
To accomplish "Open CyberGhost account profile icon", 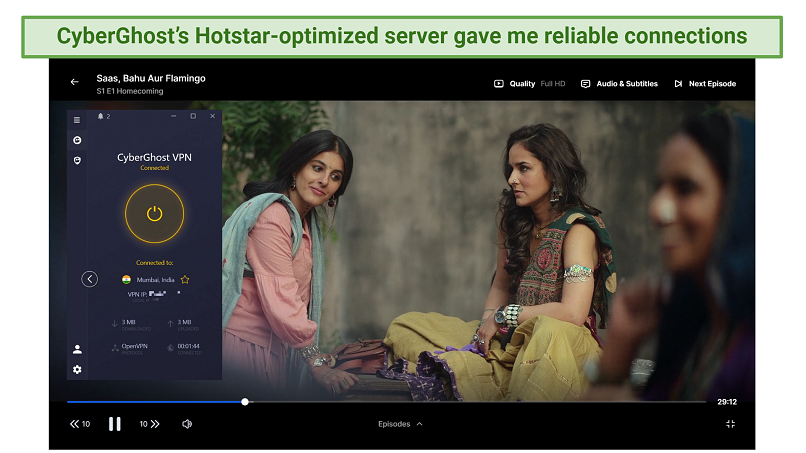I will click(77, 350).
